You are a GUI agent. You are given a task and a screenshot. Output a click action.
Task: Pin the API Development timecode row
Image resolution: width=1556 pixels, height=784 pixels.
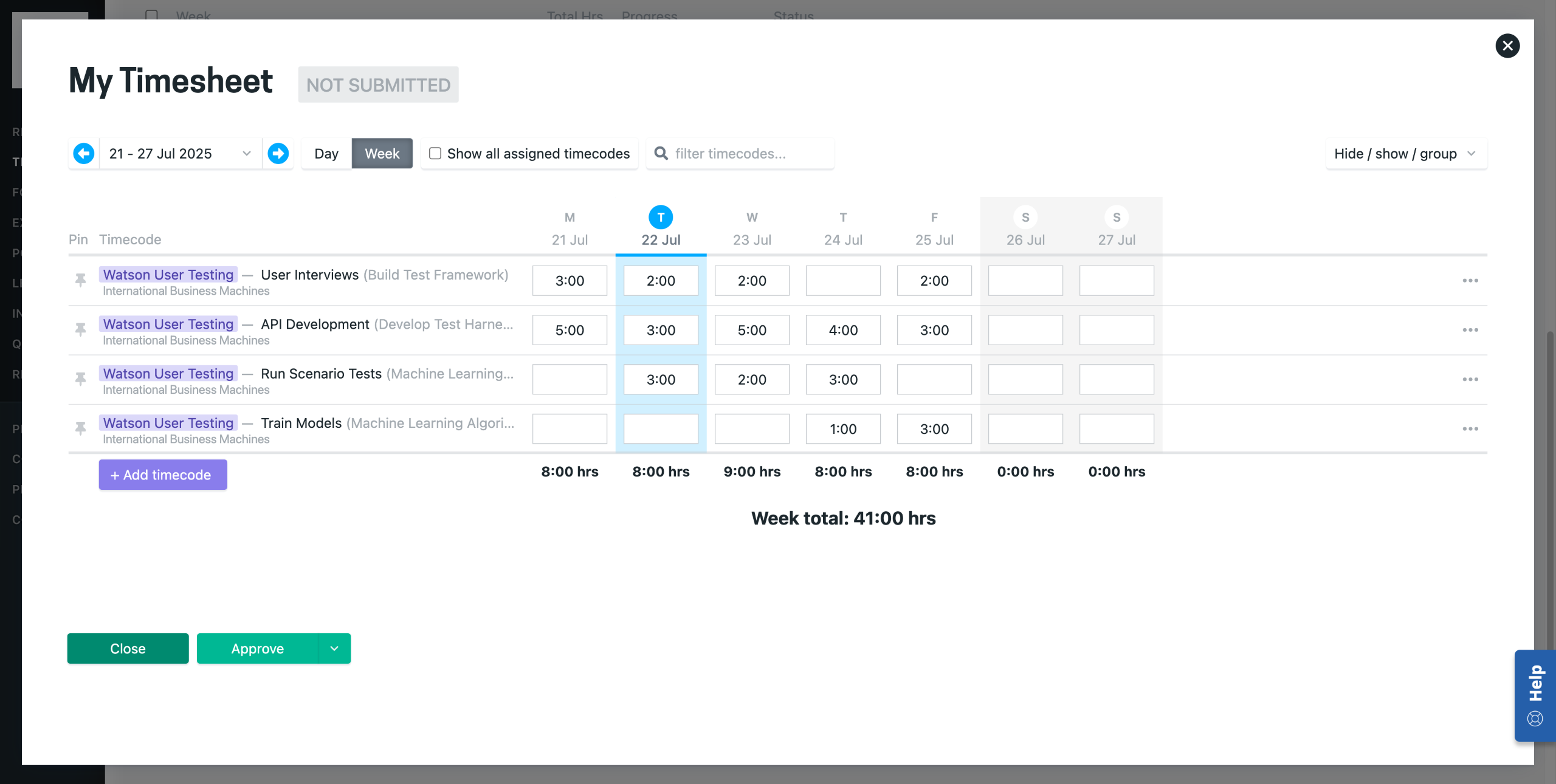[x=80, y=329]
